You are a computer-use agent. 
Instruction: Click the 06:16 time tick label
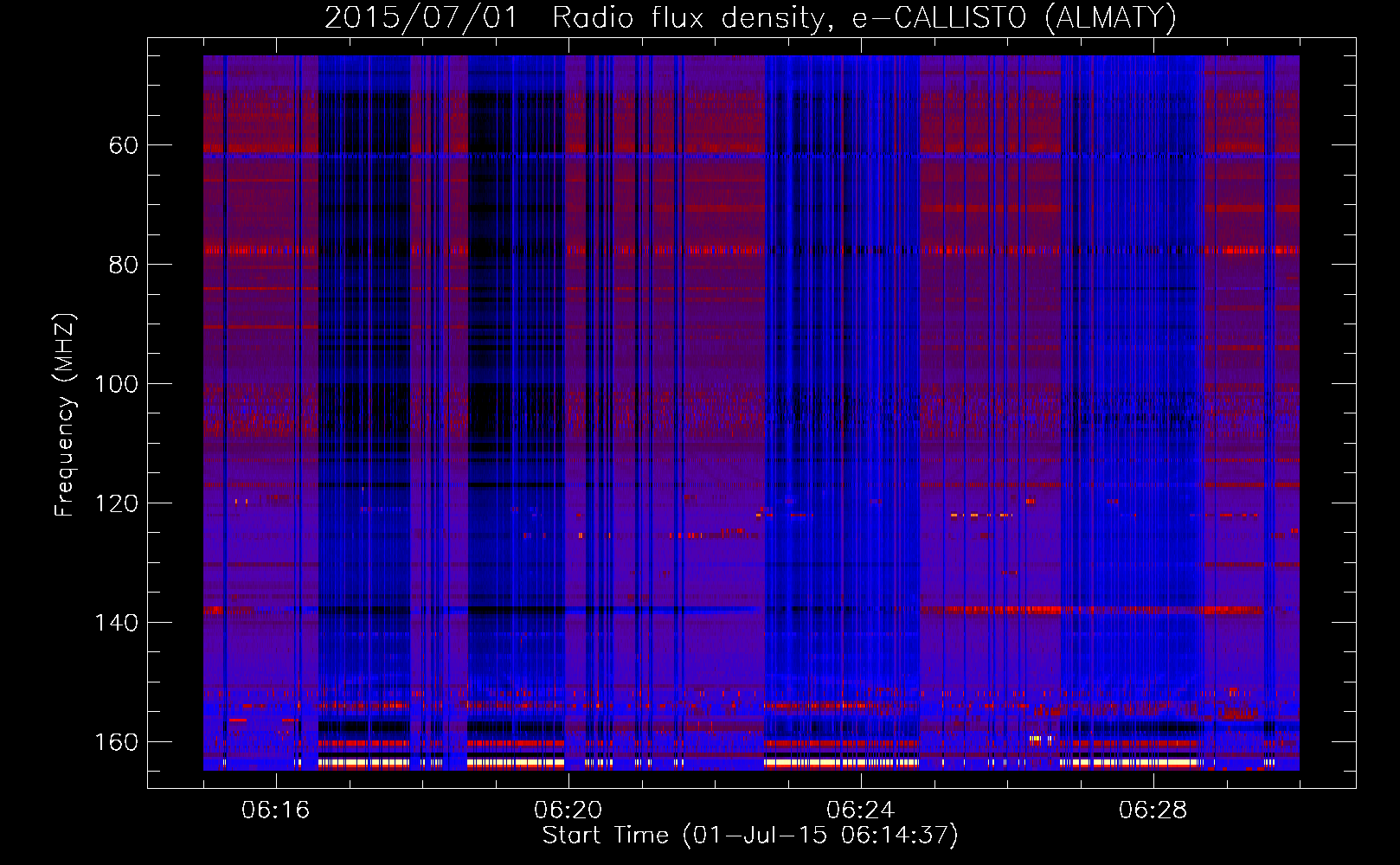coord(275,811)
